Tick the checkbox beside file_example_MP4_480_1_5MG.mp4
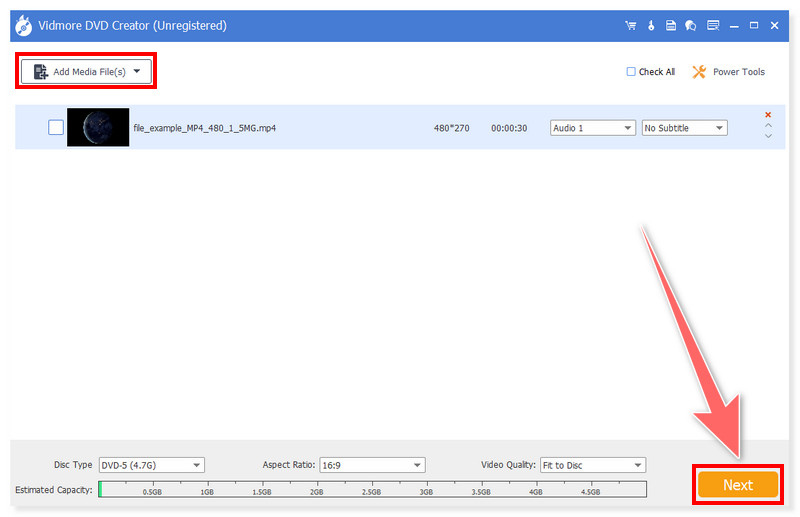The width and height of the screenshot is (800, 517). [x=56, y=128]
